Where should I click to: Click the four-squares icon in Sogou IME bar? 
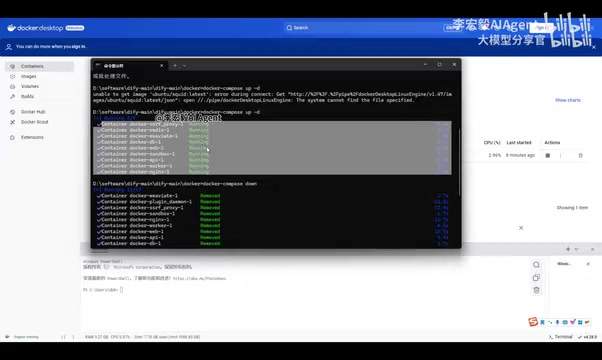(x=580, y=322)
